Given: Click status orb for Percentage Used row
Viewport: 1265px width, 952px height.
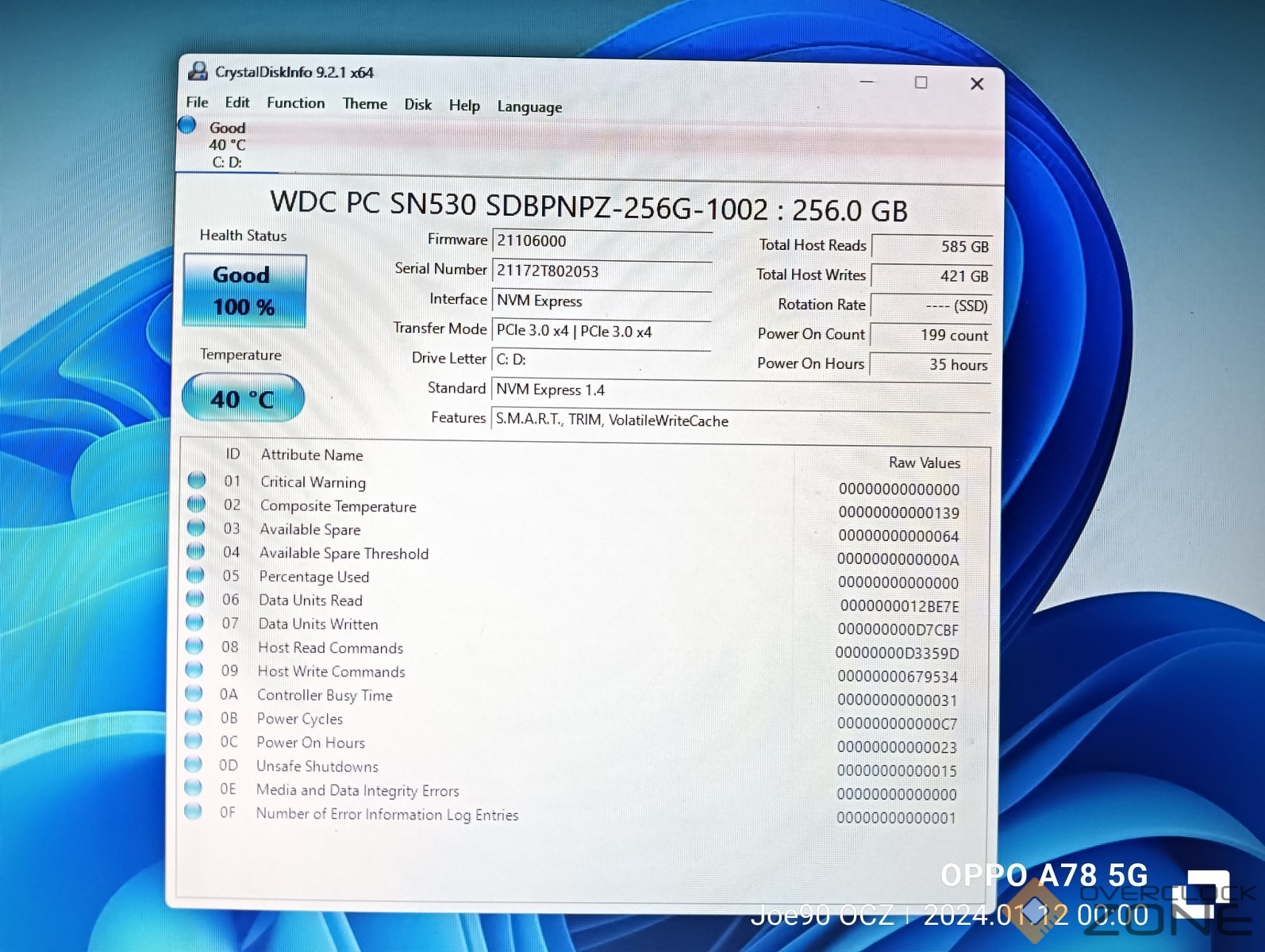Looking at the screenshot, I should point(195,574).
